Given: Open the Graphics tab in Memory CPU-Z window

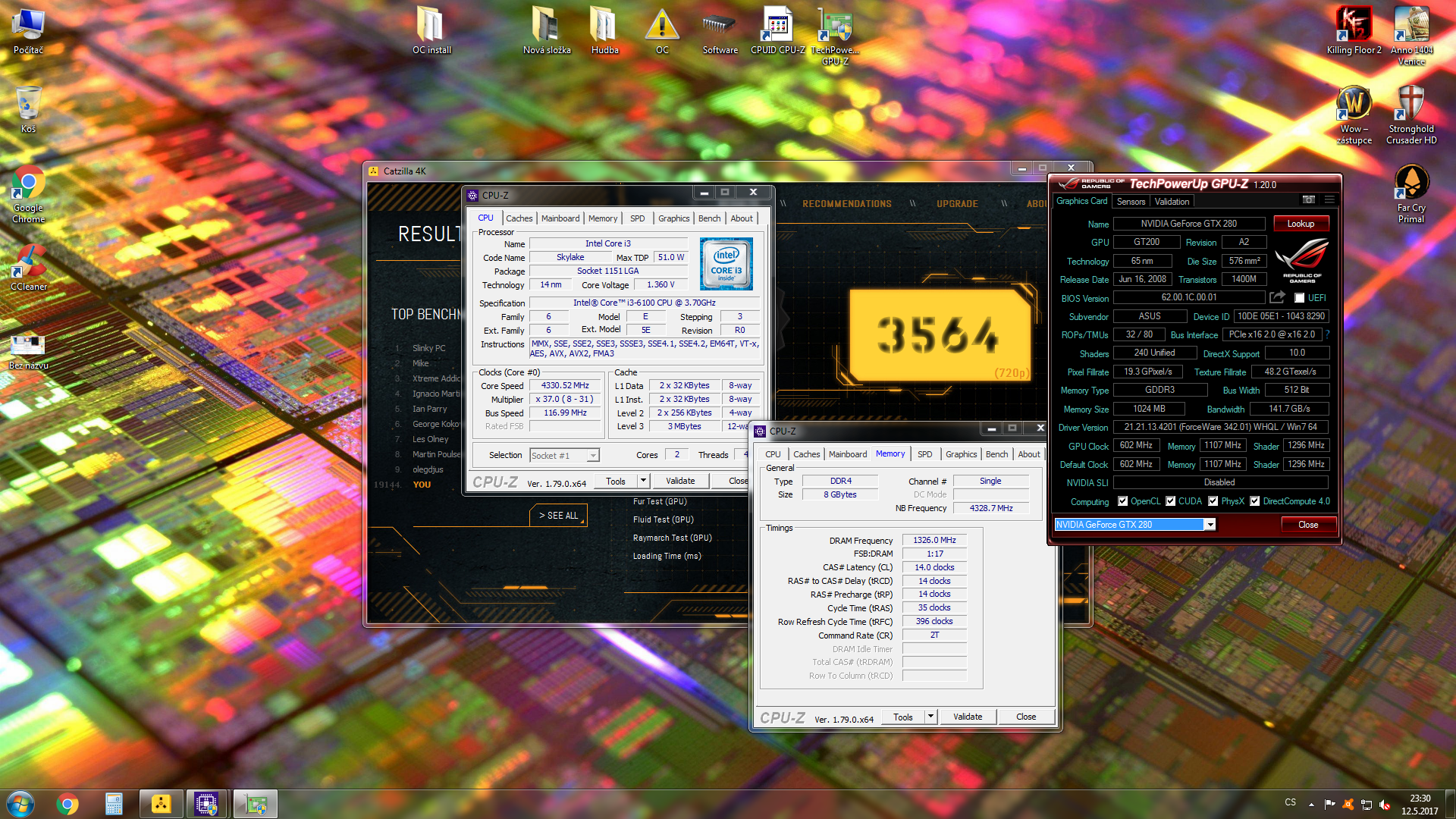Looking at the screenshot, I should [961, 454].
